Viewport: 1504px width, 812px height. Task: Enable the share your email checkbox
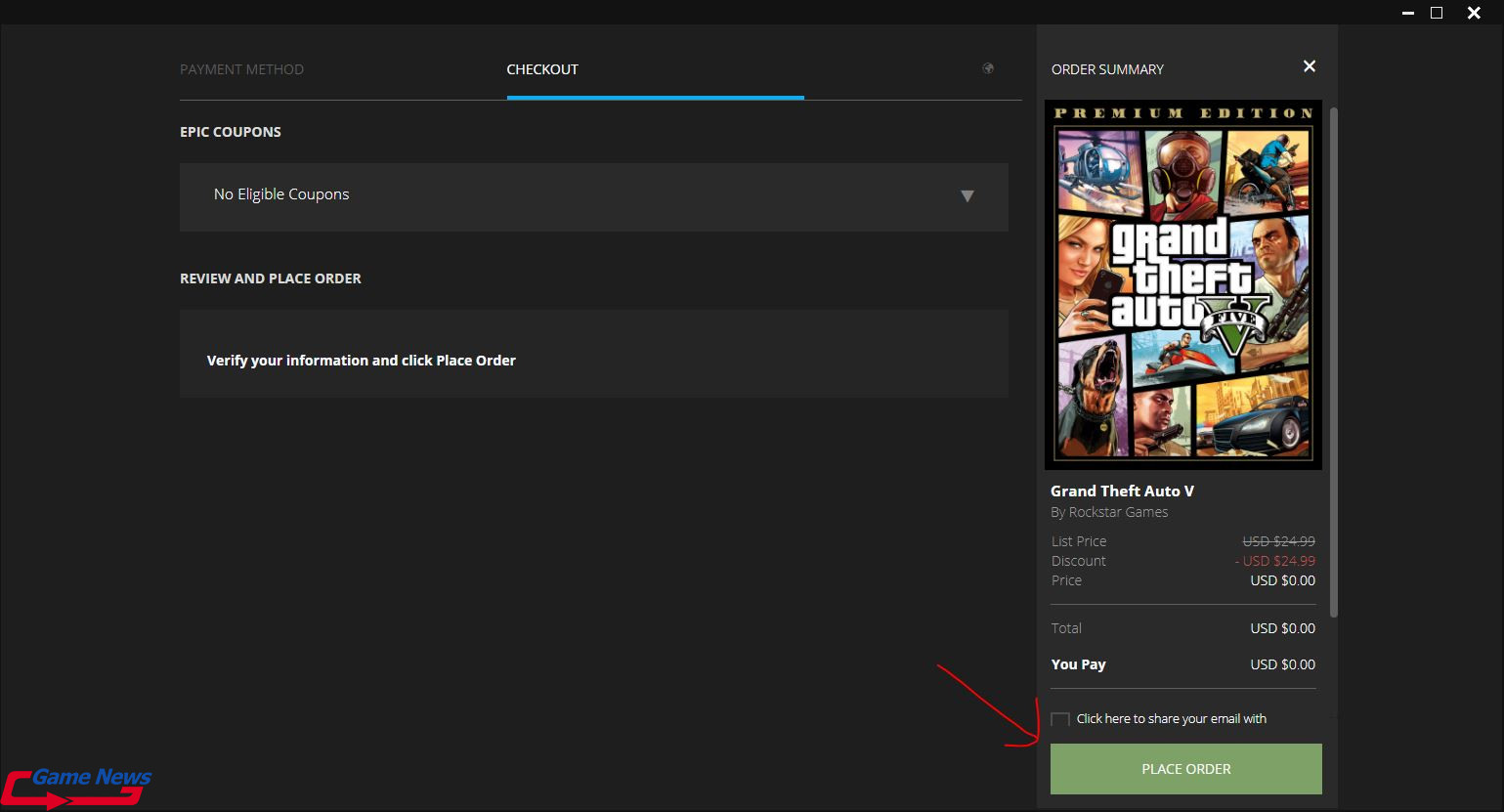[x=1060, y=720]
